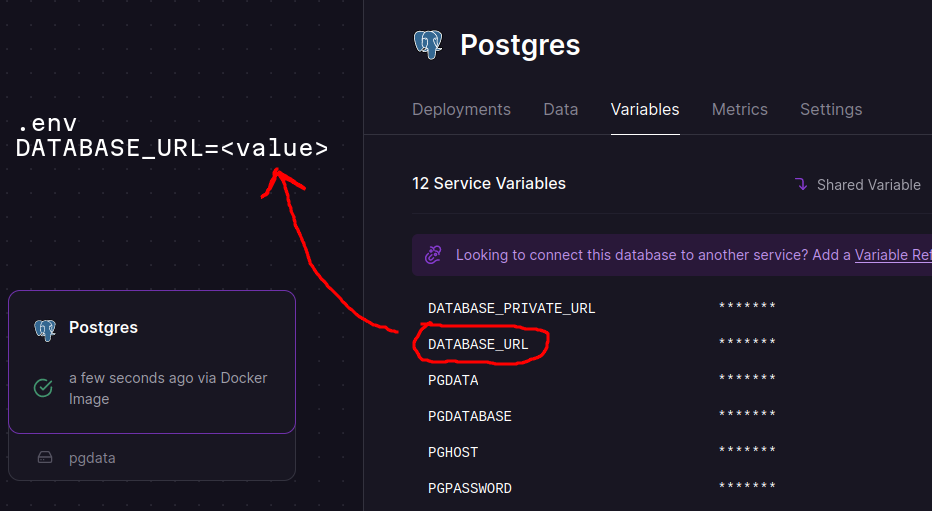The height and width of the screenshot is (511, 932).
Task: Click the green deployment success checkmark icon
Action: [x=43, y=388]
